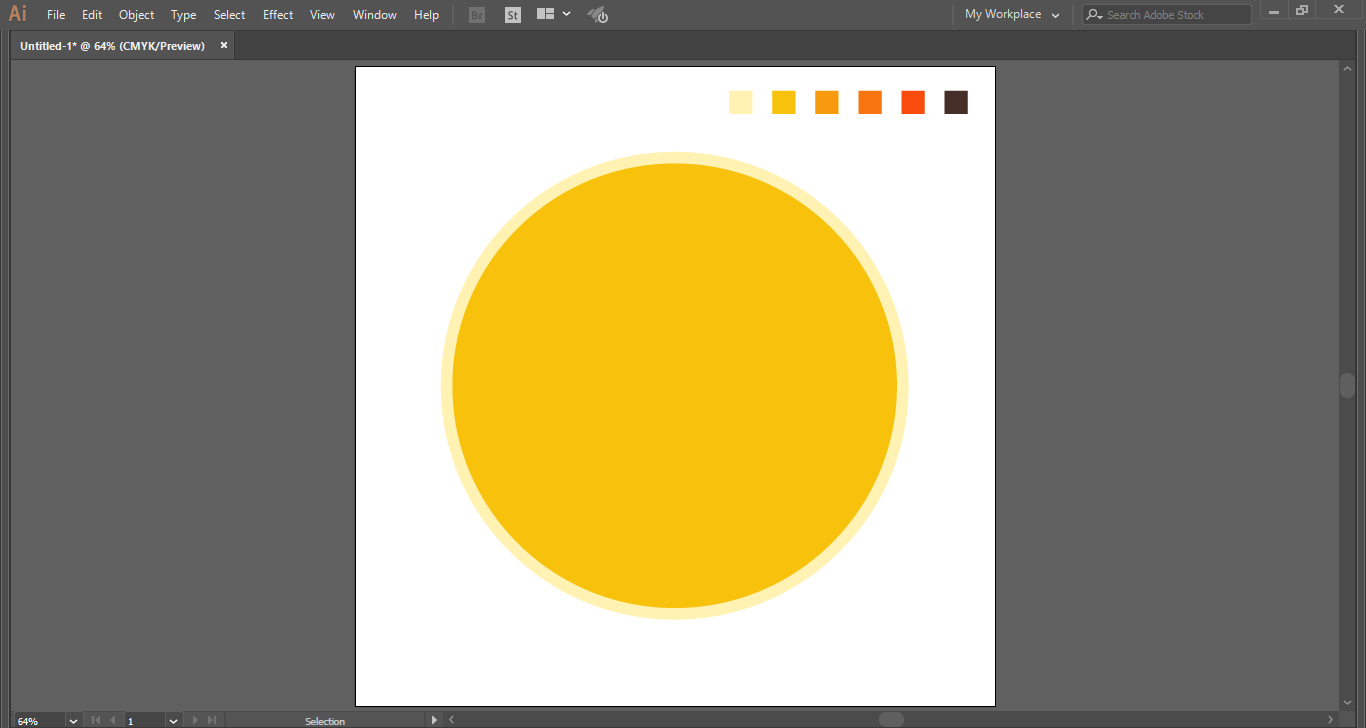1366x728 pixels.
Task: Click the red-orange color square
Action: [913, 102]
